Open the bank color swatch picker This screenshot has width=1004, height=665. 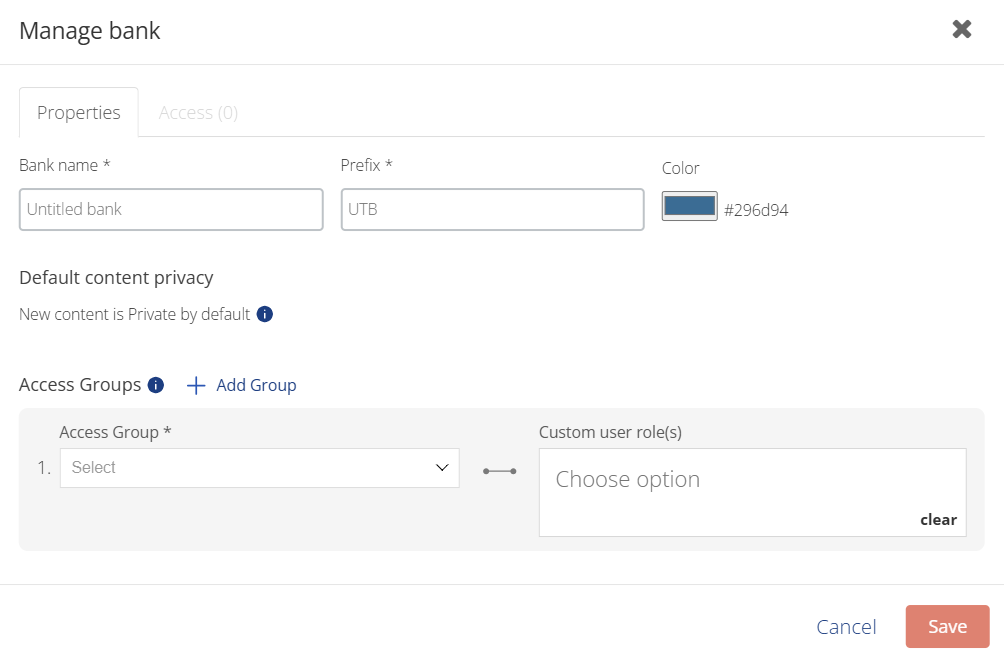pos(690,206)
